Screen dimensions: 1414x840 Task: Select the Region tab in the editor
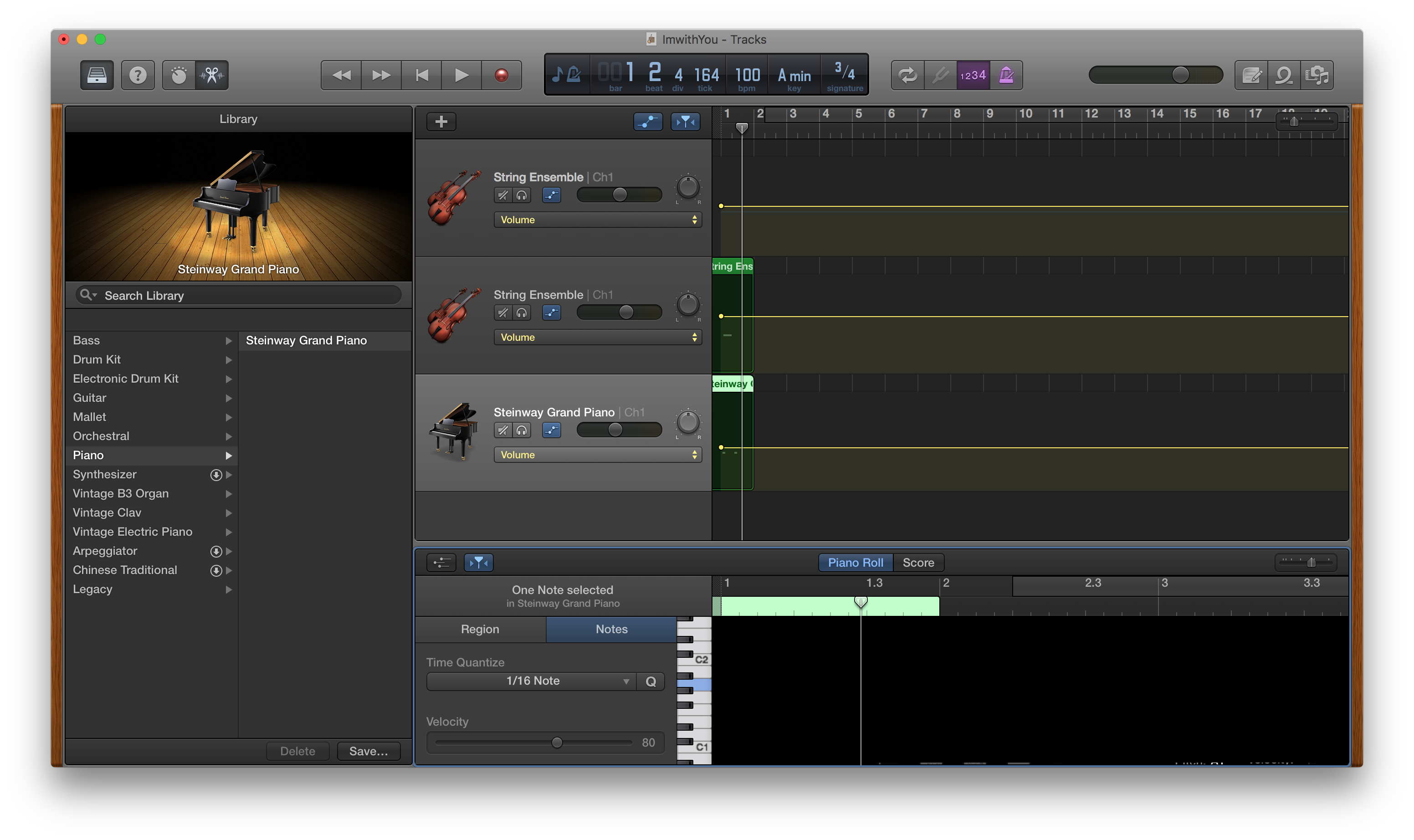click(480, 630)
